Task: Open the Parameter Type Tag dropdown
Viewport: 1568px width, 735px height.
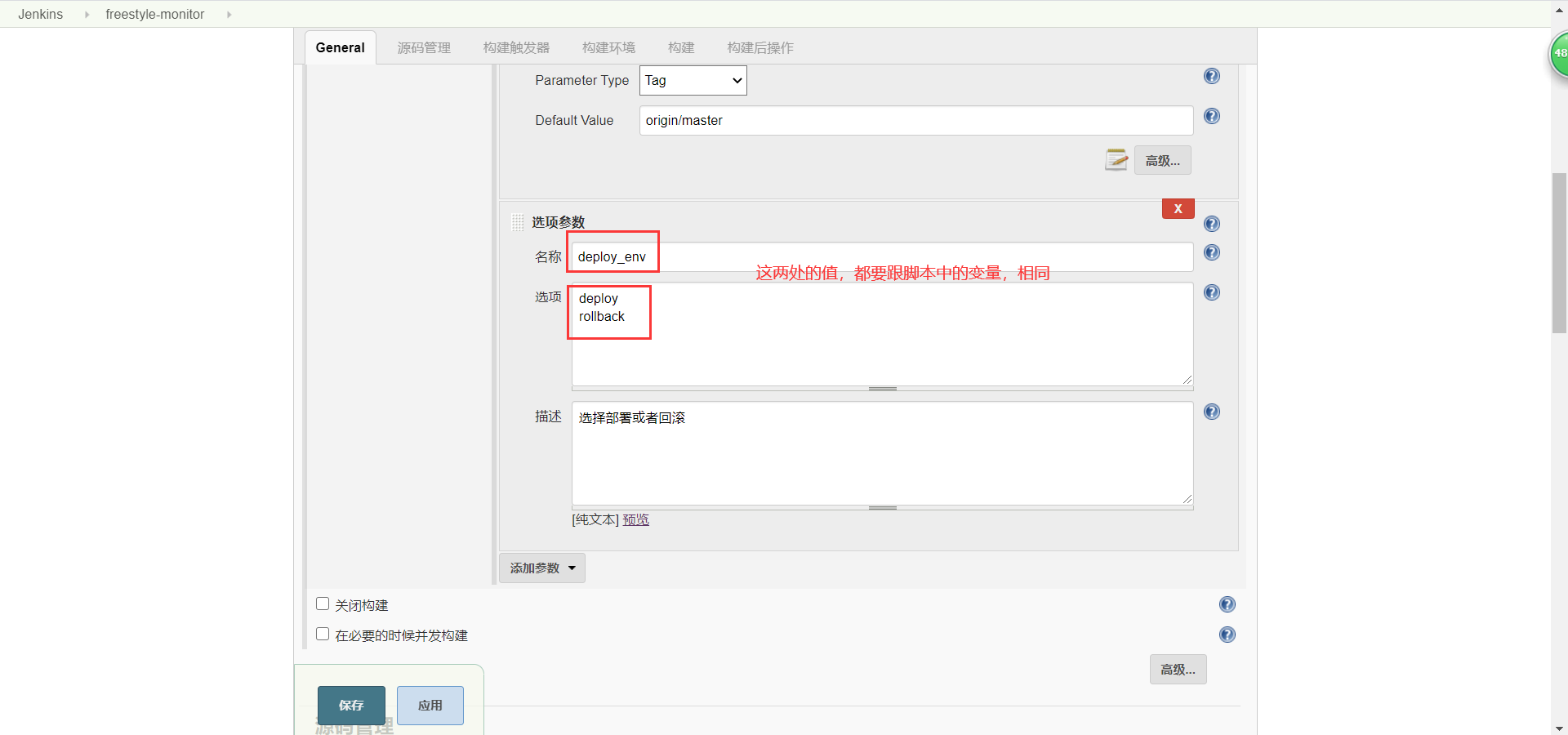Action: tap(693, 80)
